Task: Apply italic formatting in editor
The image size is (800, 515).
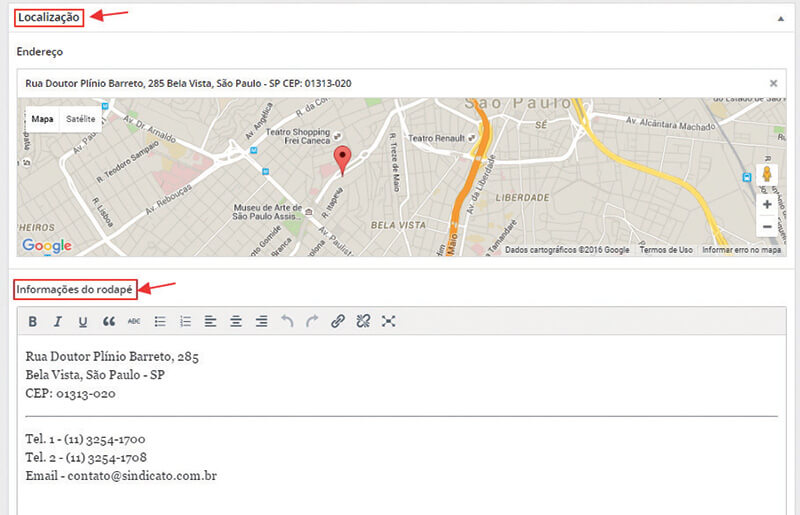Action: click(x=58, y=321)
